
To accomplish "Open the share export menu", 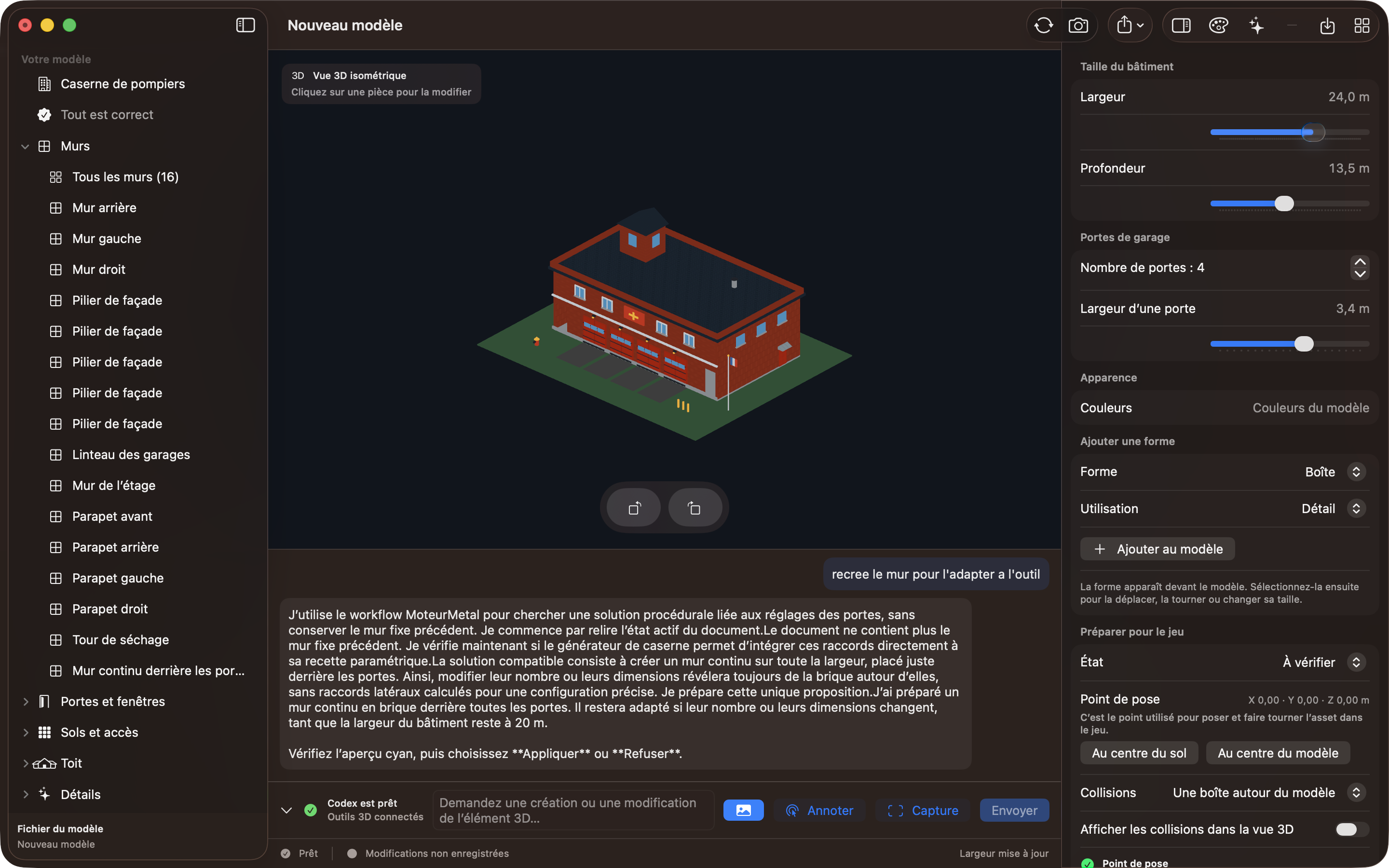I will point(1130,25).
